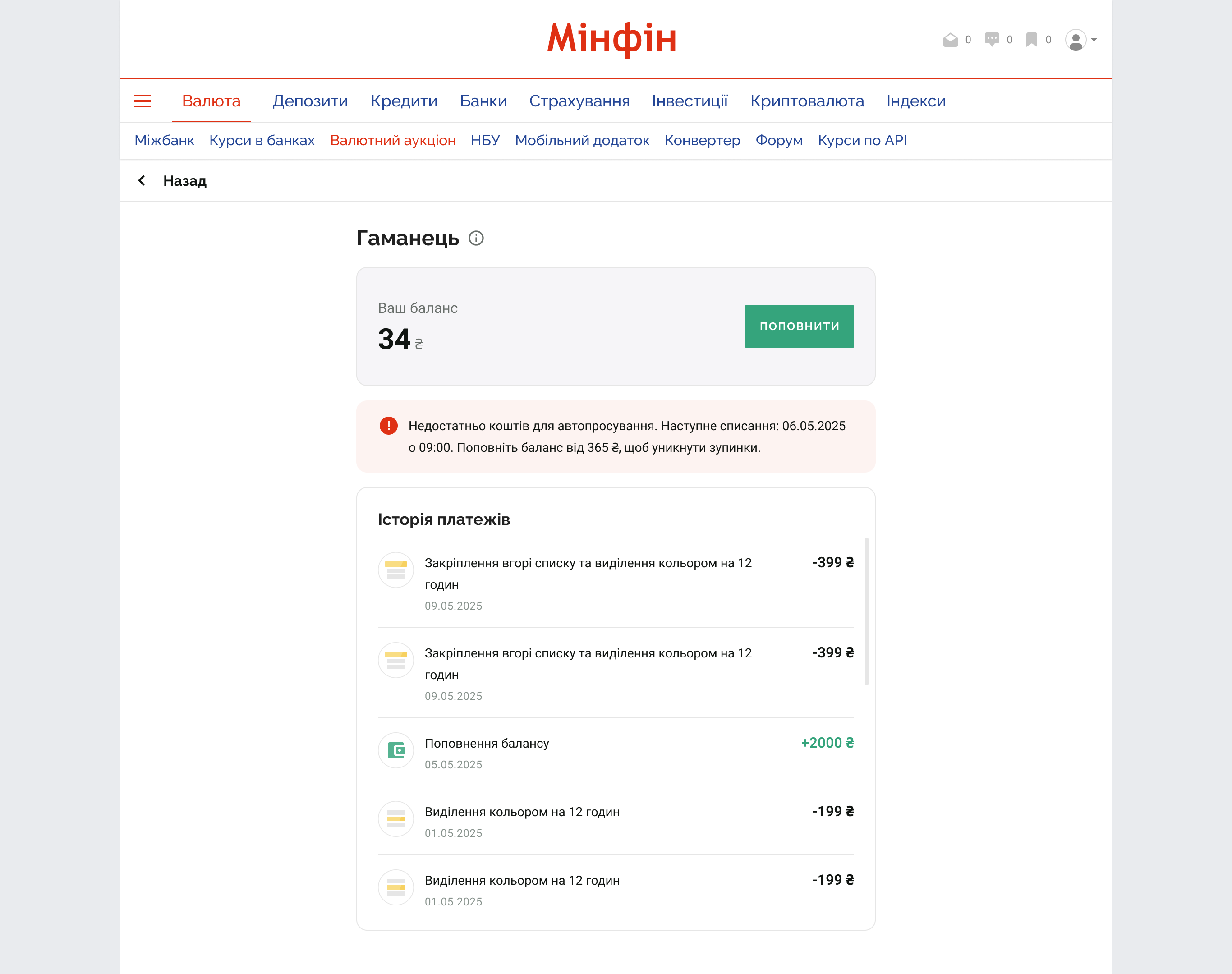Click the Мінфін logo

click(611, 39)
